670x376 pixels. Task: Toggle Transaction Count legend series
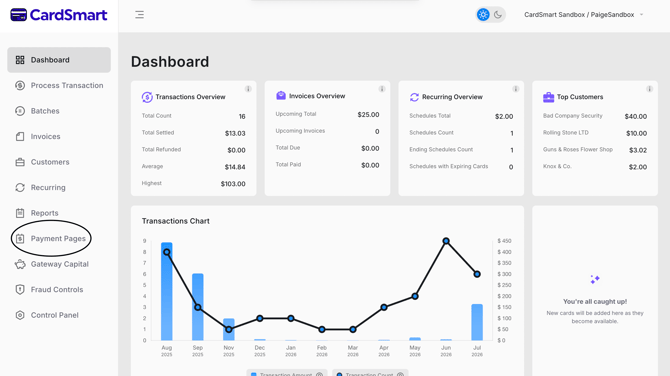click(x=370, y=374)
